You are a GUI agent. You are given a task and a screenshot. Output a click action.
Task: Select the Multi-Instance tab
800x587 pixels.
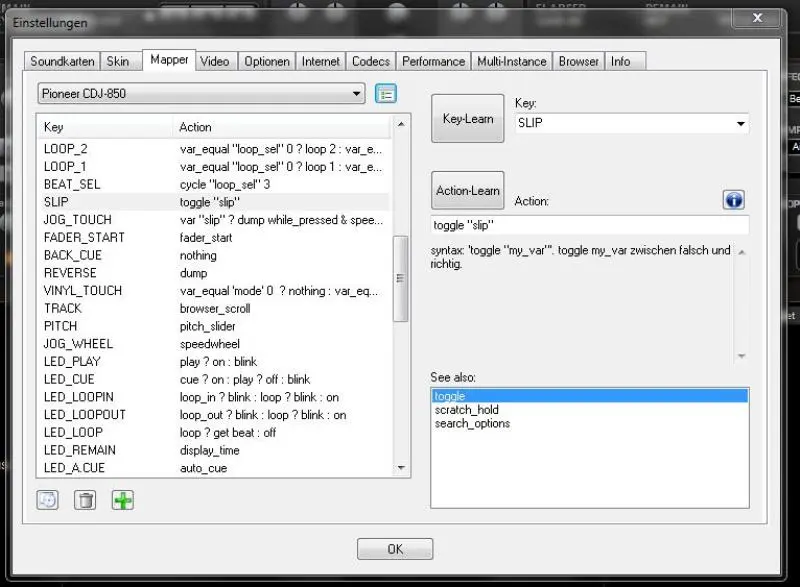click(x=513, y=61)
